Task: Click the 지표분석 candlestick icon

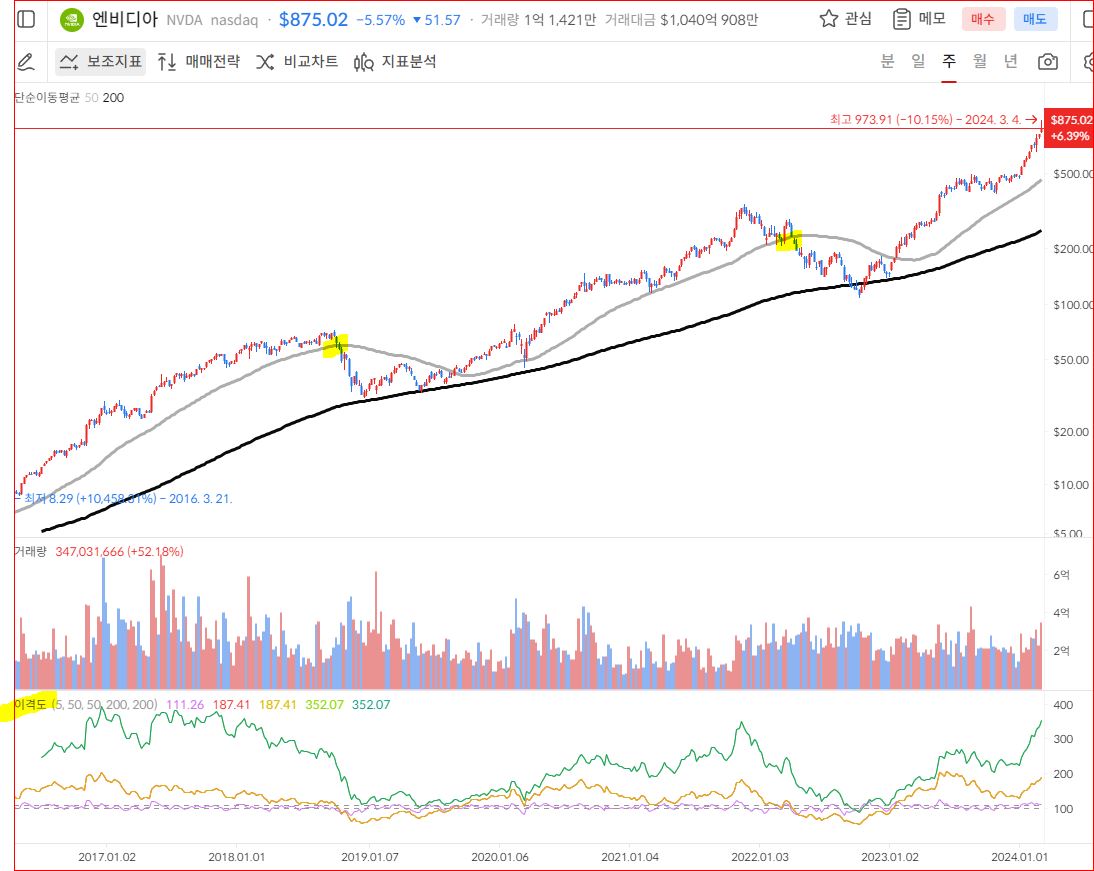Action: click(363, 63)
